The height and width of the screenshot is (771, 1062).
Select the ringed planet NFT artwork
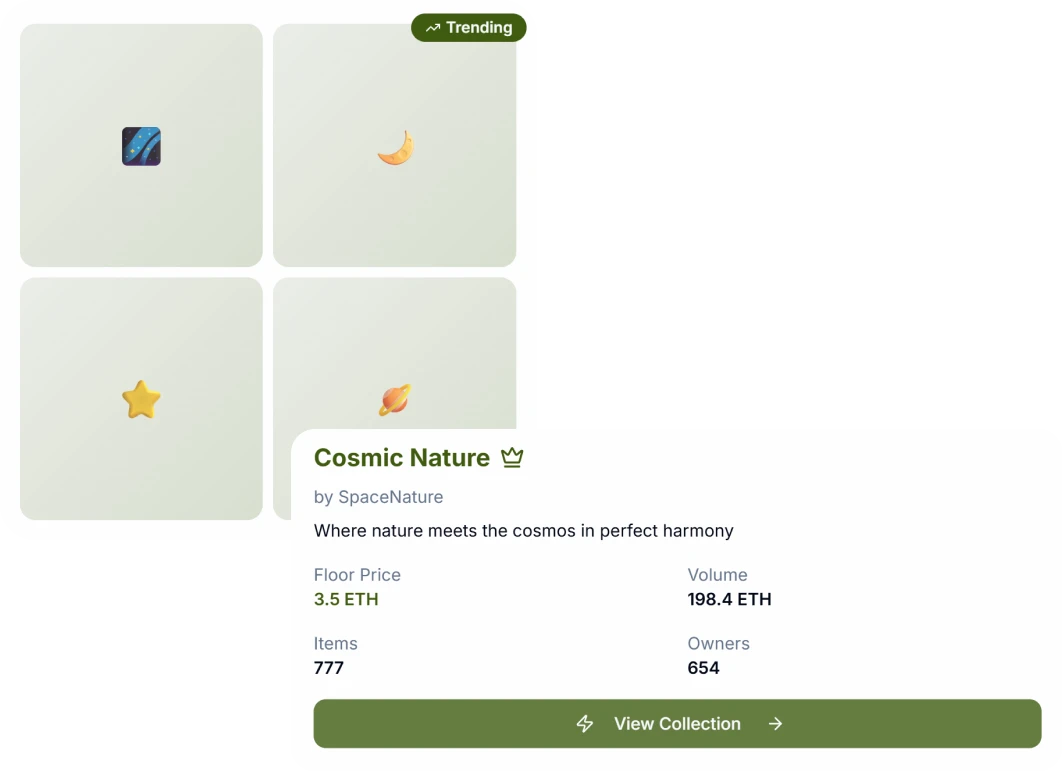(394, 398)
